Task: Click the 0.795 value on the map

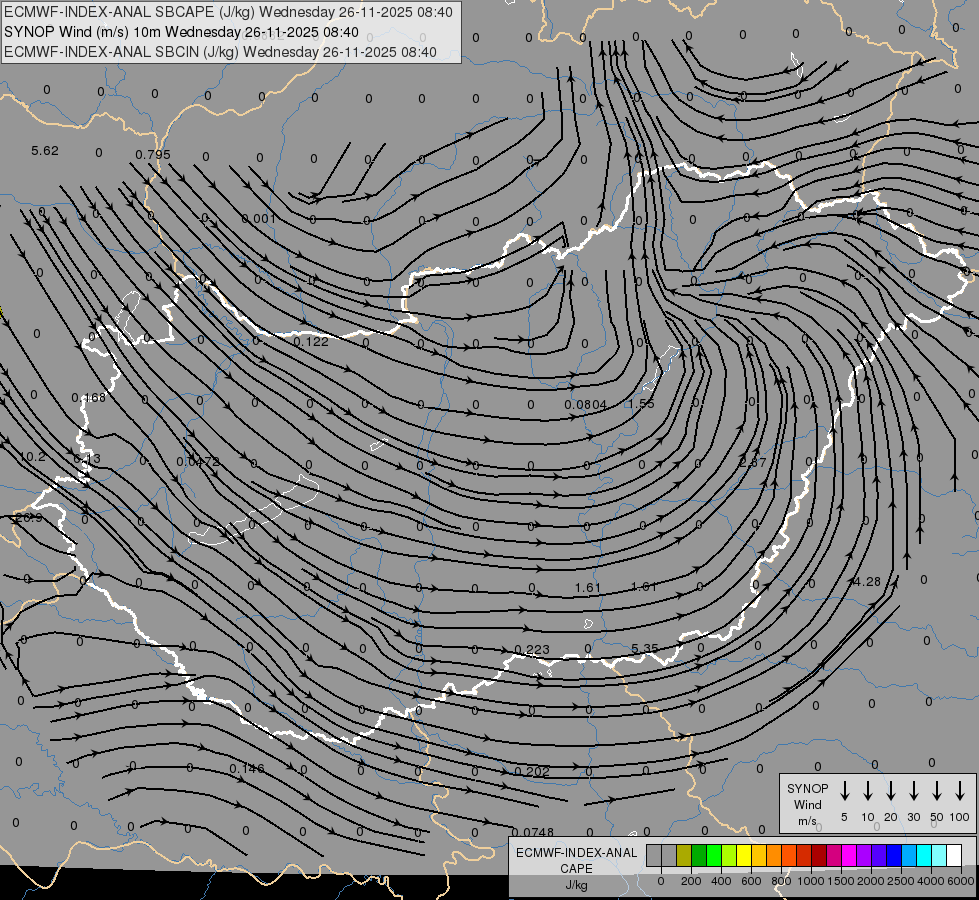Action: click(x=153, y=154)
